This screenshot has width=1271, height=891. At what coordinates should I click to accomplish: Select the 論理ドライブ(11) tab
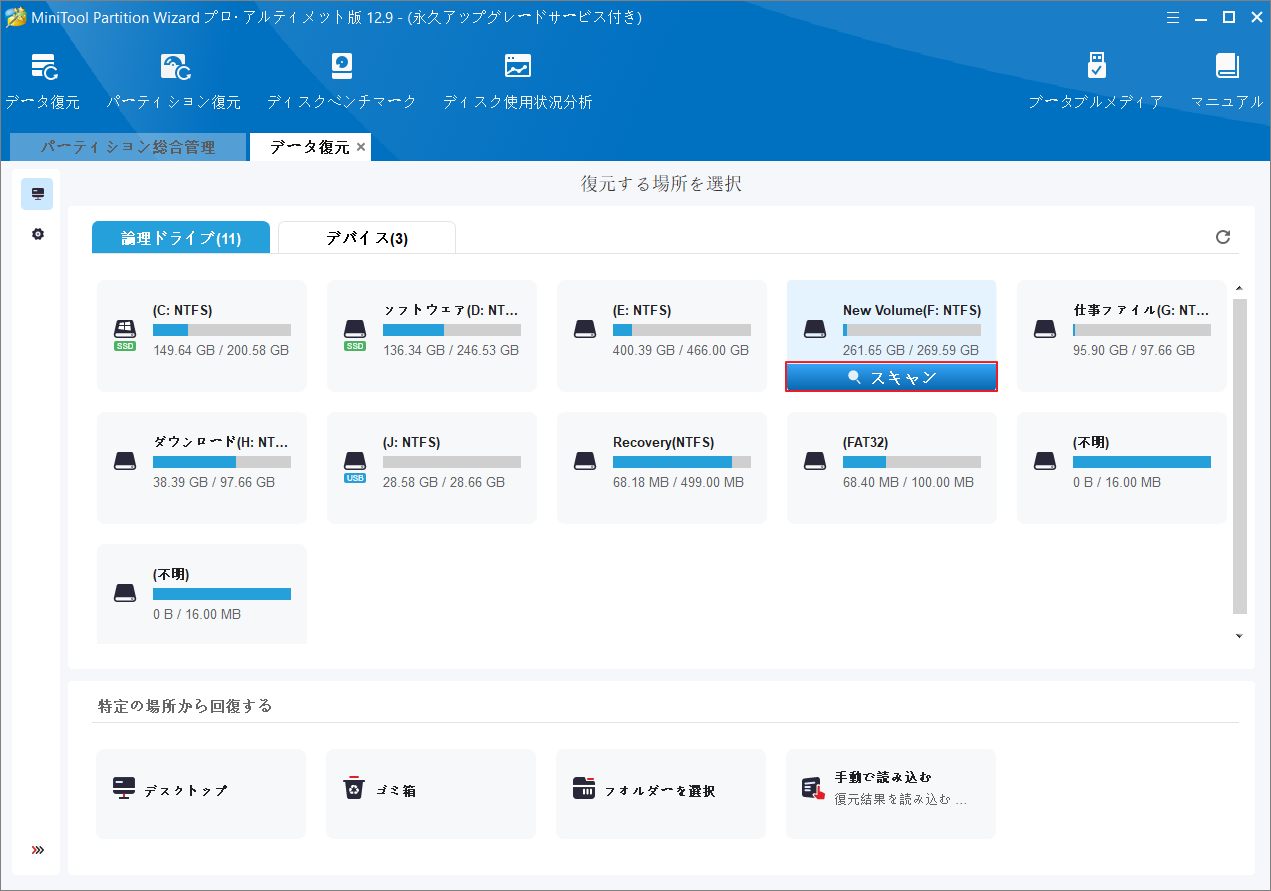[x=181, y=238]
